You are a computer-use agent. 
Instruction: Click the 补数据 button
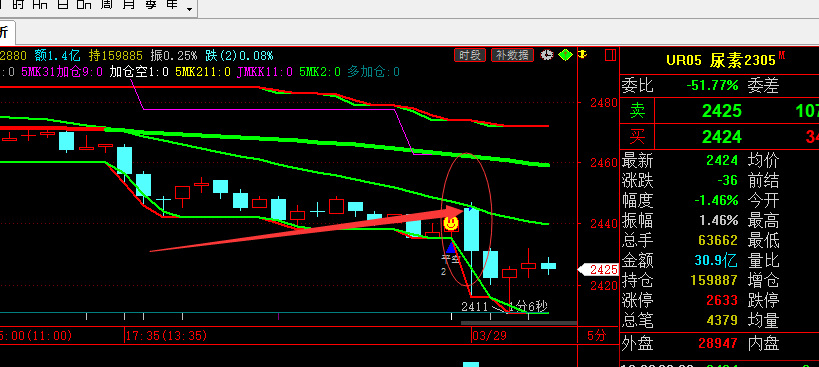512,55
